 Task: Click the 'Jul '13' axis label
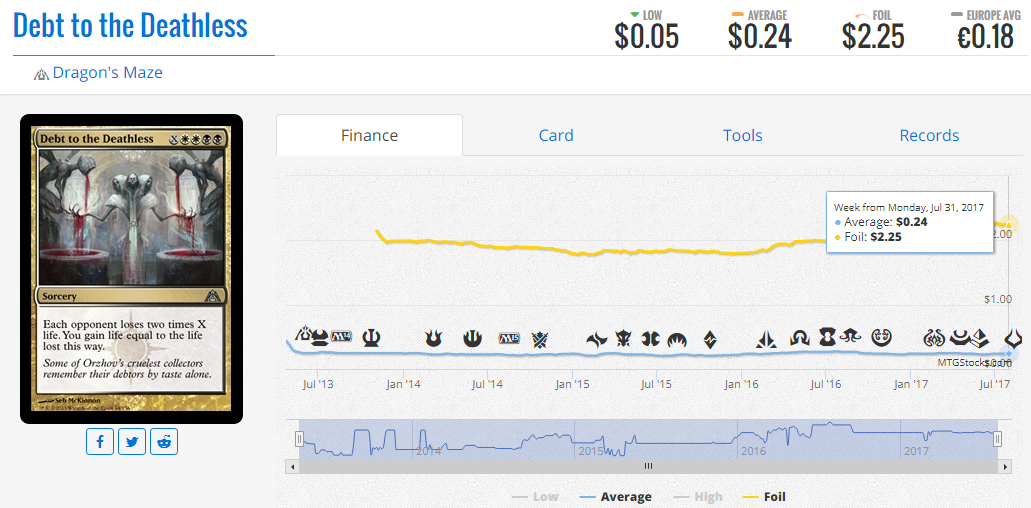coord(318,384)
